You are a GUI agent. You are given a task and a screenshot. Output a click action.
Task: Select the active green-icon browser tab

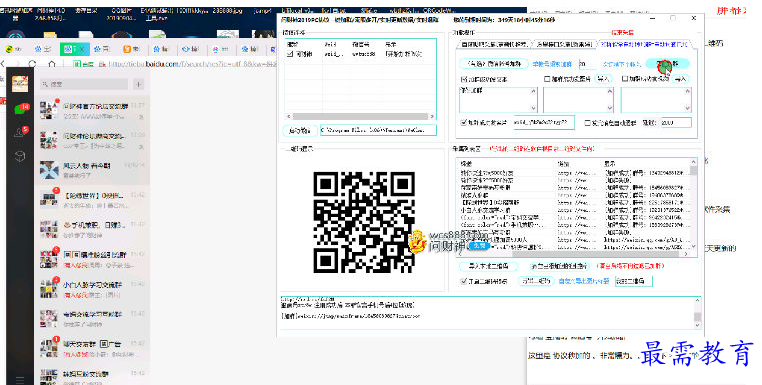coord(74,49)
